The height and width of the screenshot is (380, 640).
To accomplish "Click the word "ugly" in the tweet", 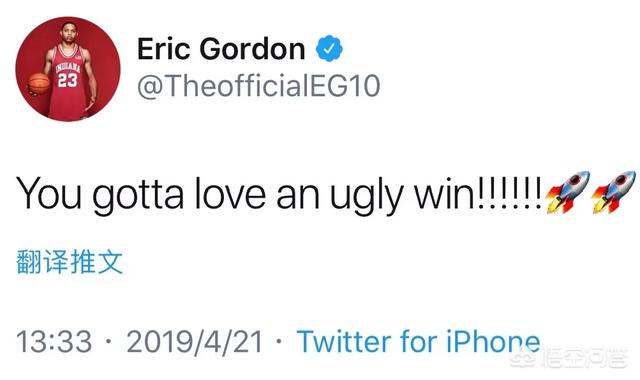I will point(366,195).
